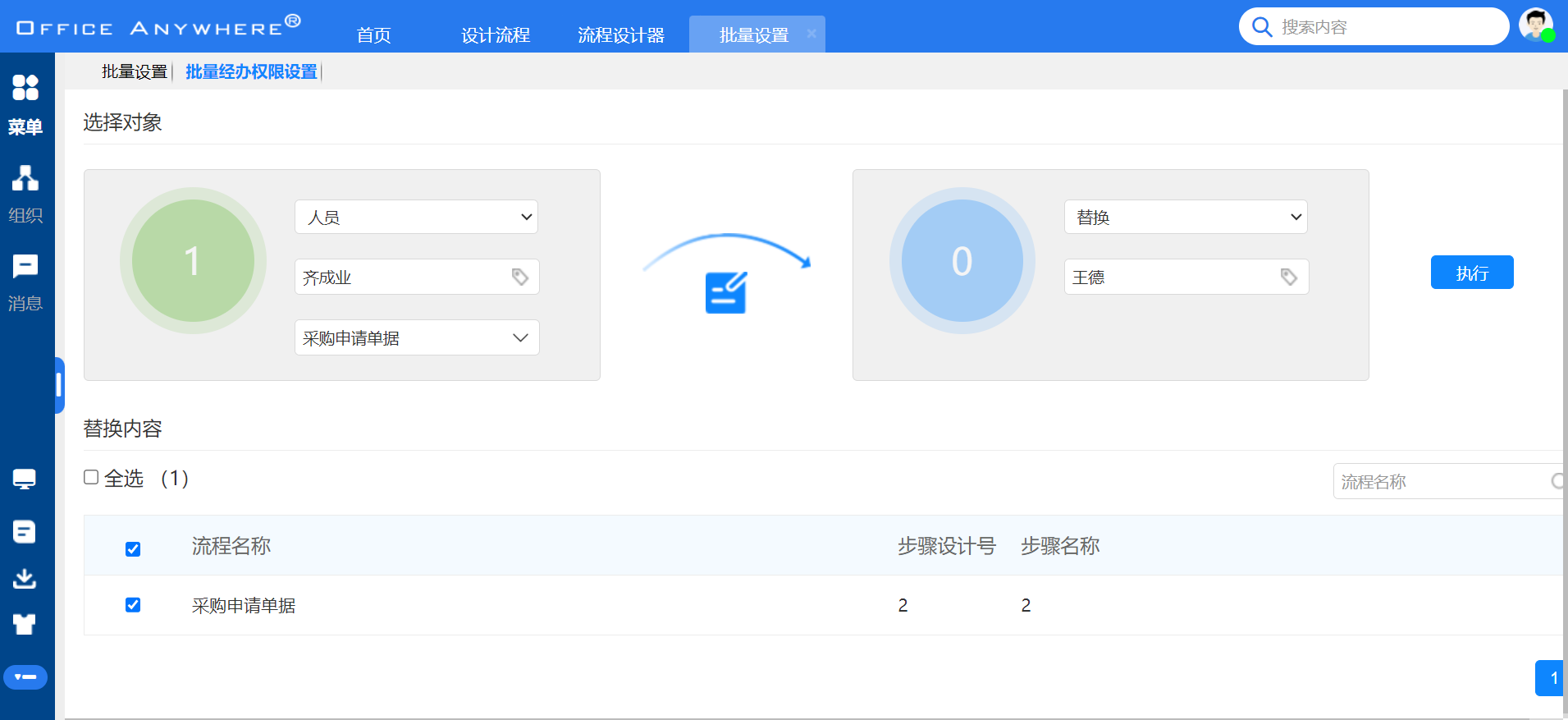This screenshot has height=720, width=1568.
Task: Click the 搜索内容 search field
Action: click(1374, 27)
